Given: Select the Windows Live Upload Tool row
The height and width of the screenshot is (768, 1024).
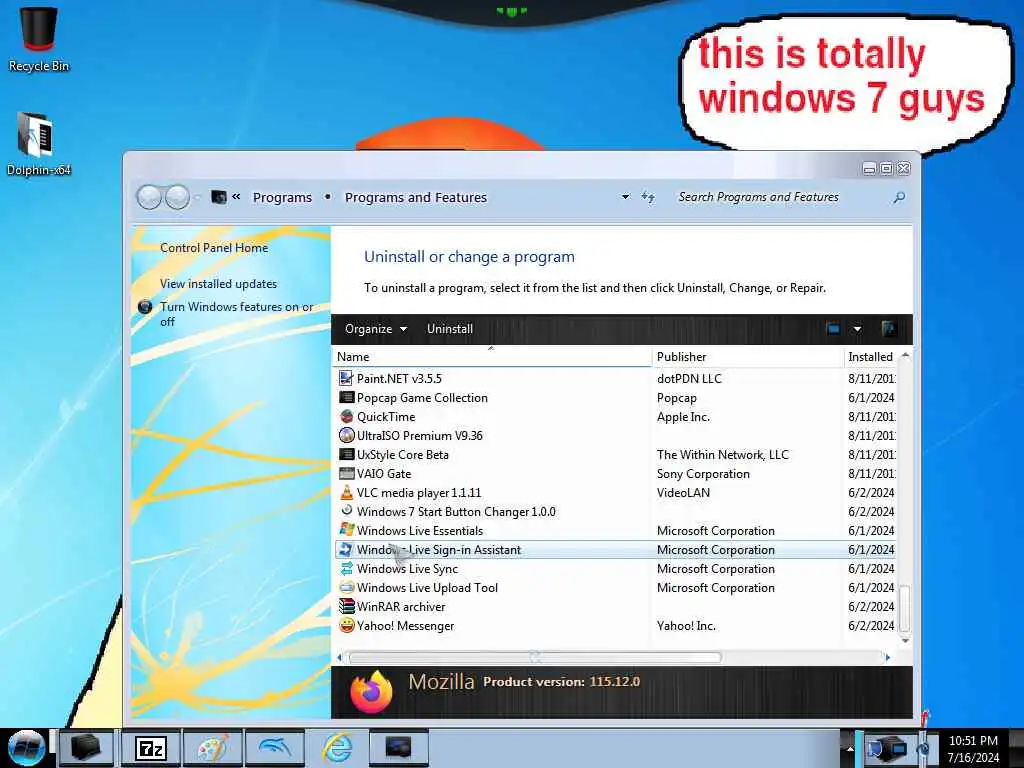Looking at the screenshot, I should 615,587.
